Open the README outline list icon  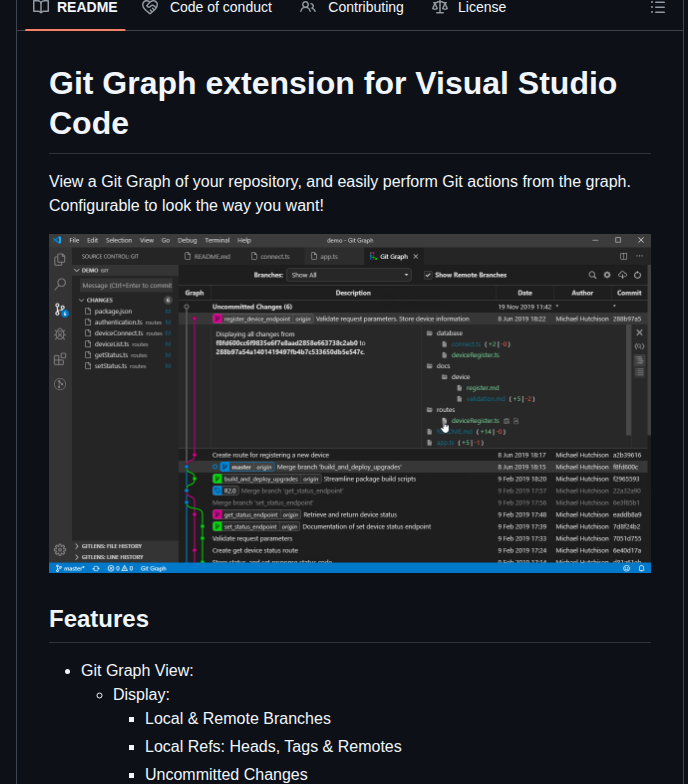click(658, 8)
